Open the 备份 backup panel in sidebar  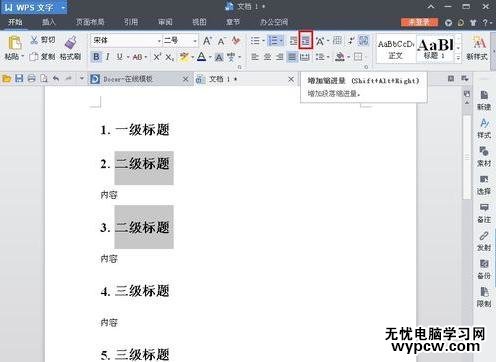pyautogui.click(x=484, y=269)
